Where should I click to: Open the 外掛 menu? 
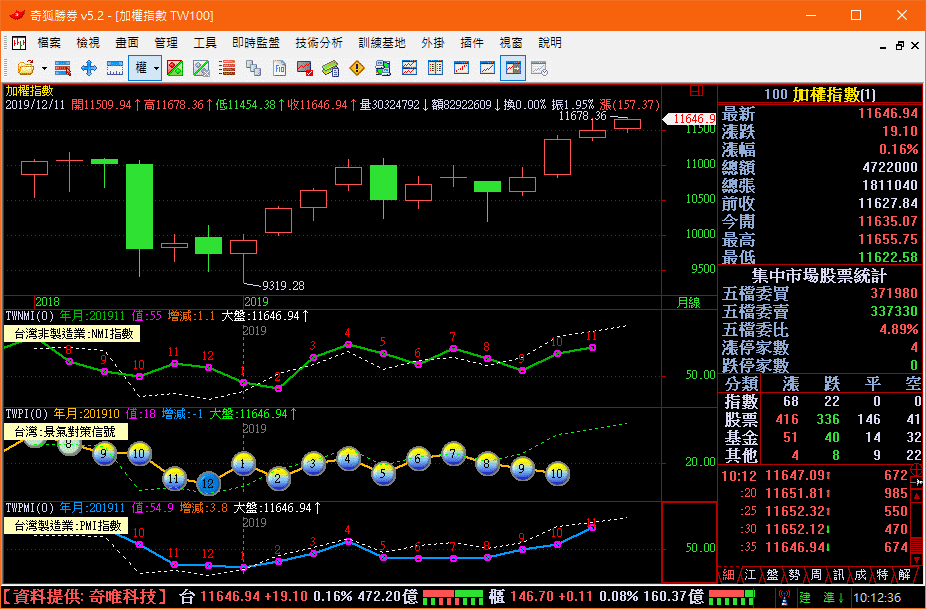(433, 43)
